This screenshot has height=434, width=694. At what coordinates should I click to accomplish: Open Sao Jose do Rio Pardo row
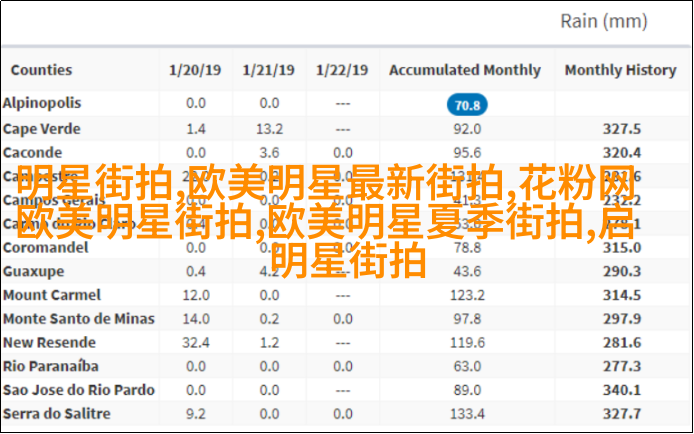[x=78, y=390]
